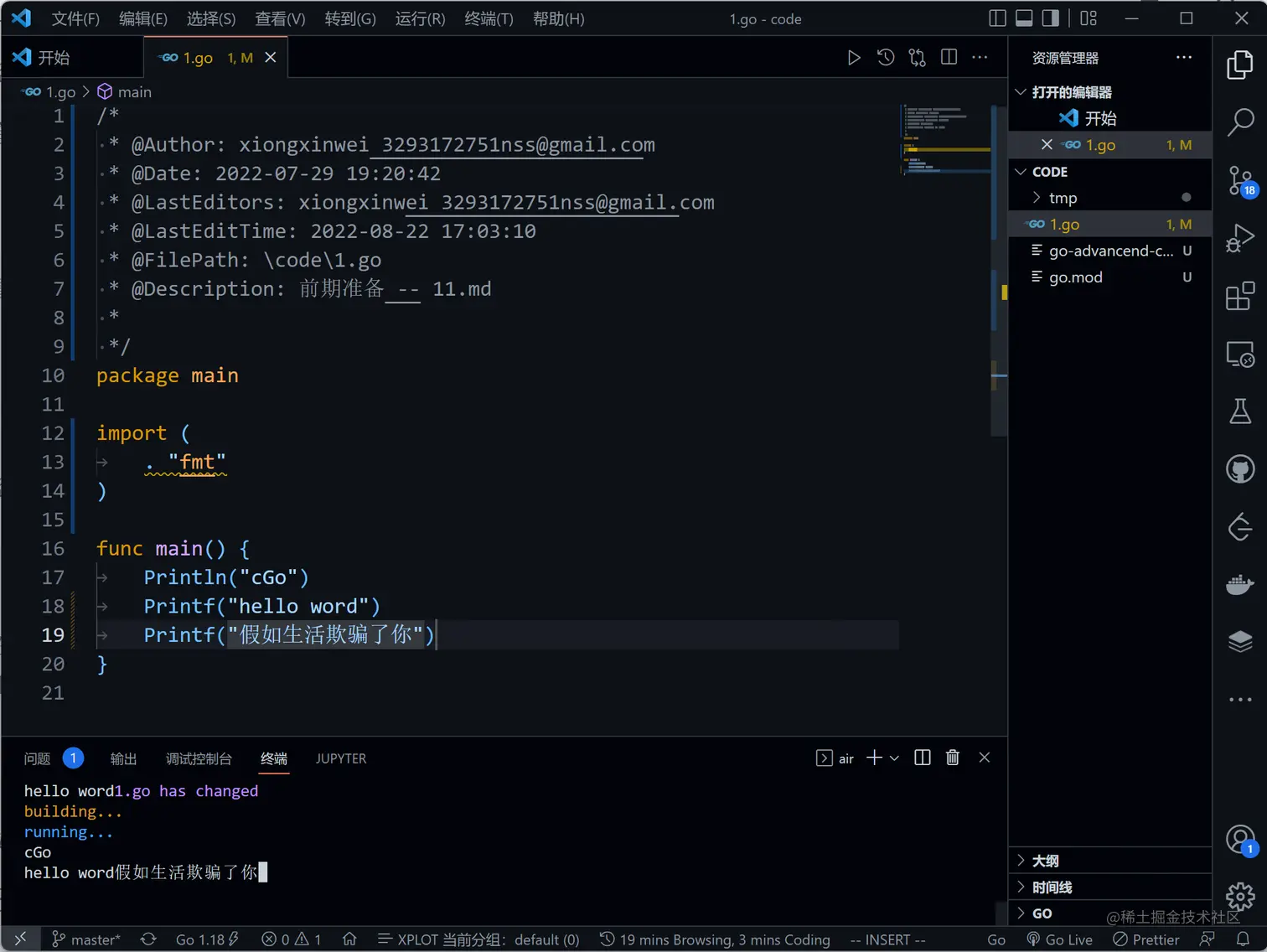Open Source Control view with 18 badge

click(1240, 180)
